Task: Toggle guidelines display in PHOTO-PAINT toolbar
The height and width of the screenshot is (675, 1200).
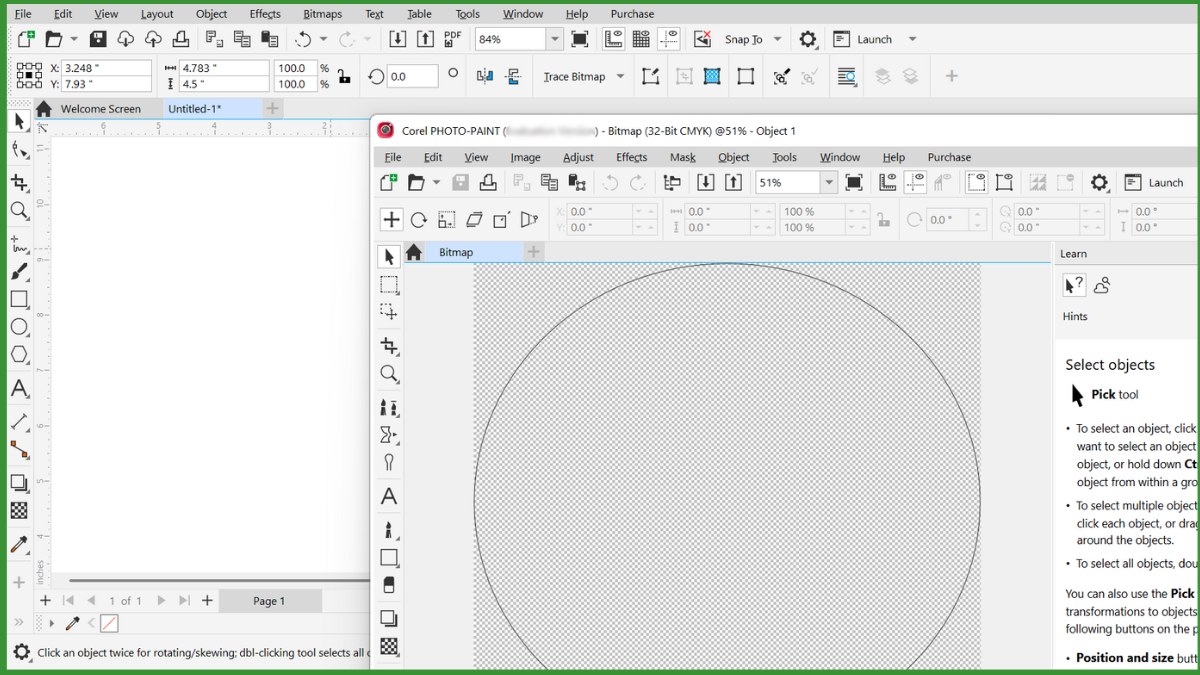Action: pos(915,183)
